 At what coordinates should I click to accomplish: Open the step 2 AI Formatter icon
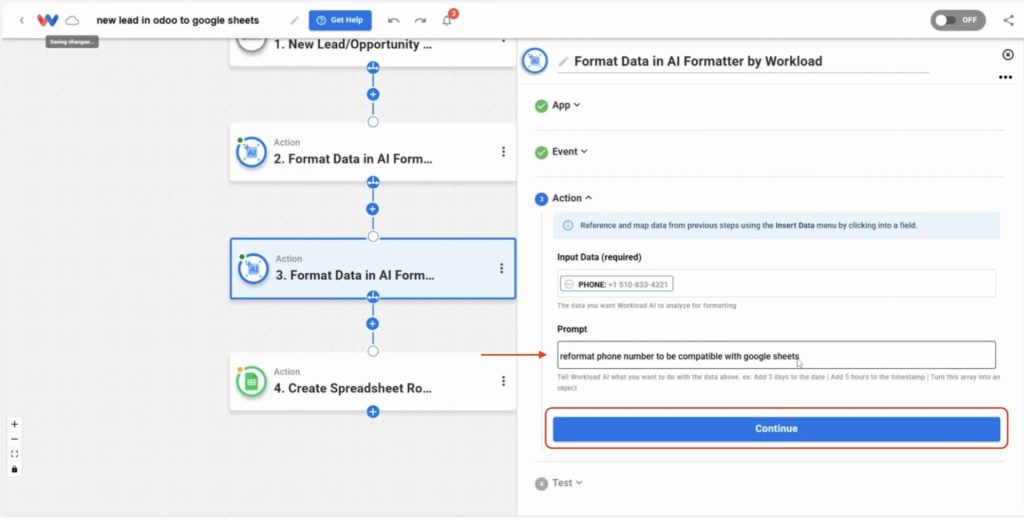(x=251, y=152)
